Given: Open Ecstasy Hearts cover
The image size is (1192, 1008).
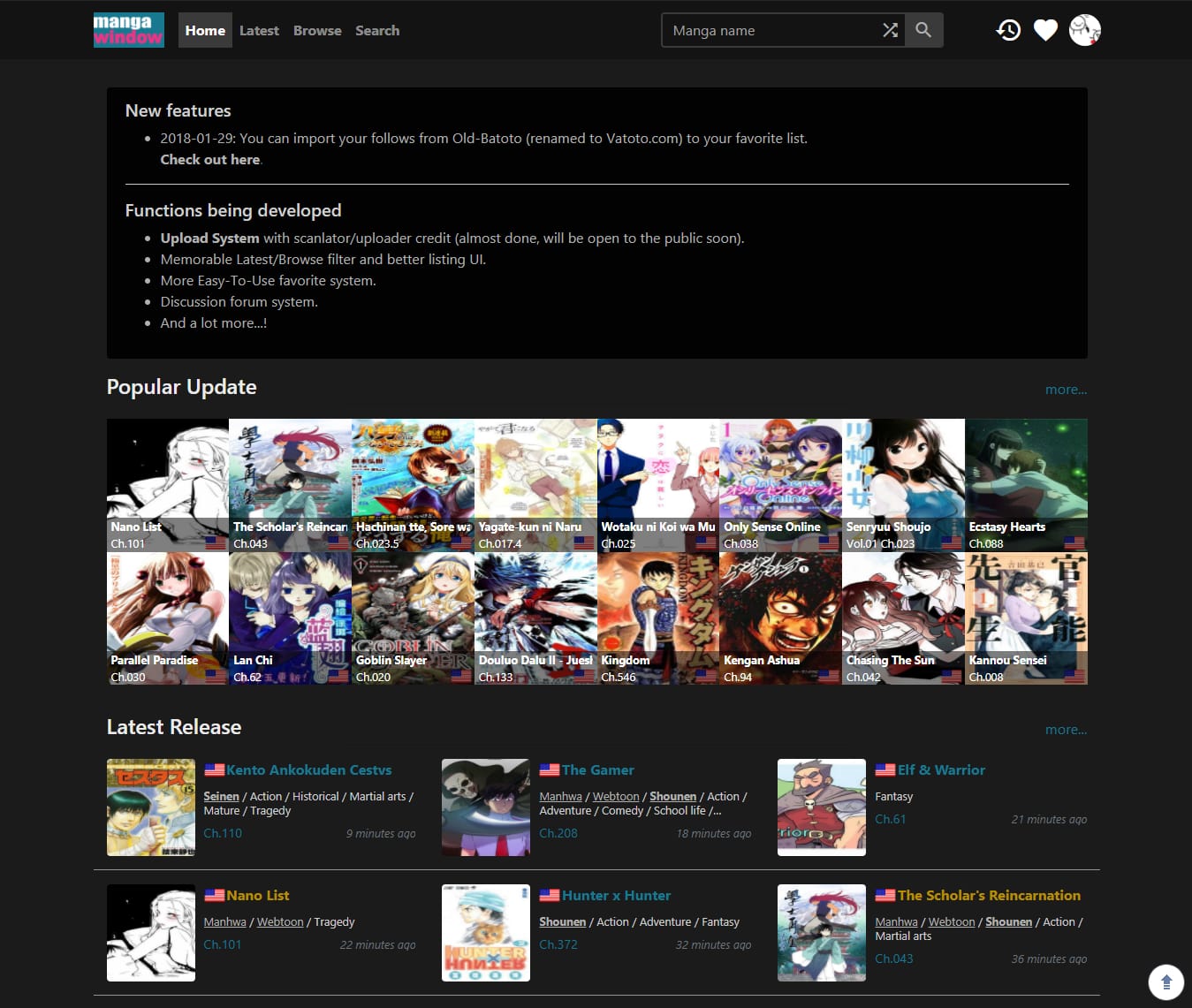Looking at the screenshot, I should click(x=1026, y=485).
